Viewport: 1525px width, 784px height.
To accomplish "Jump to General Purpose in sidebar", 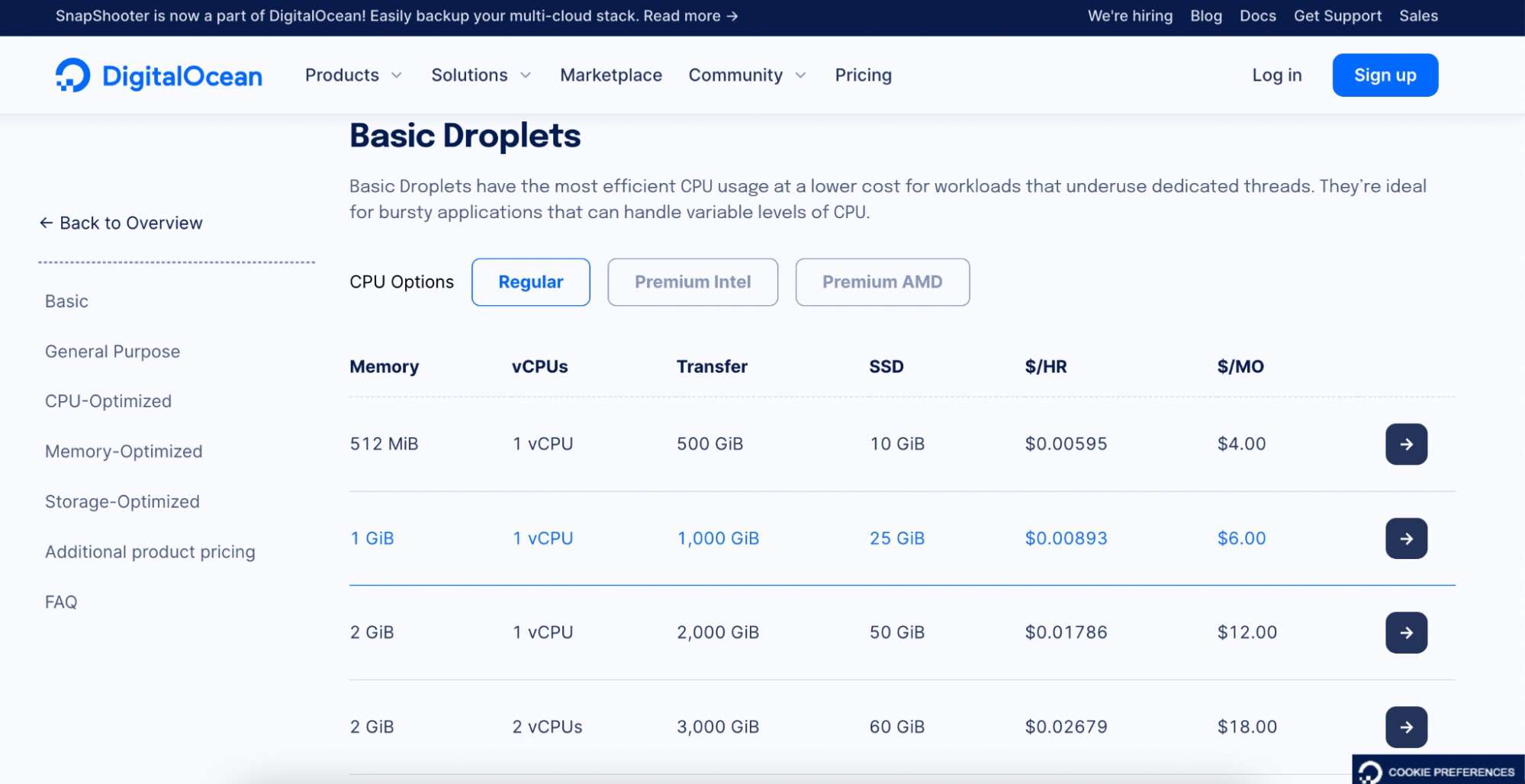I will 112,352.
